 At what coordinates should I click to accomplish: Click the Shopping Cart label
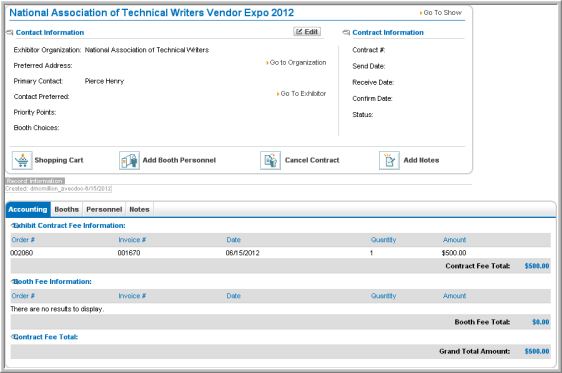(59, 160)
